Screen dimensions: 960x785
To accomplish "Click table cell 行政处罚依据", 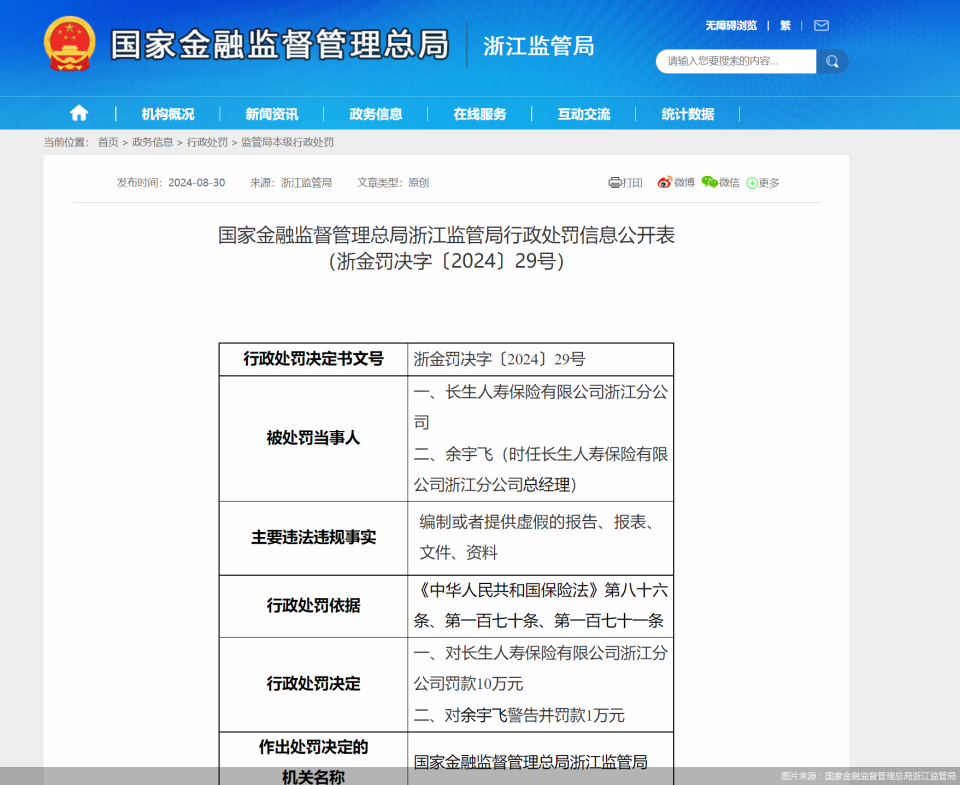I will click(x=313, y=606).
